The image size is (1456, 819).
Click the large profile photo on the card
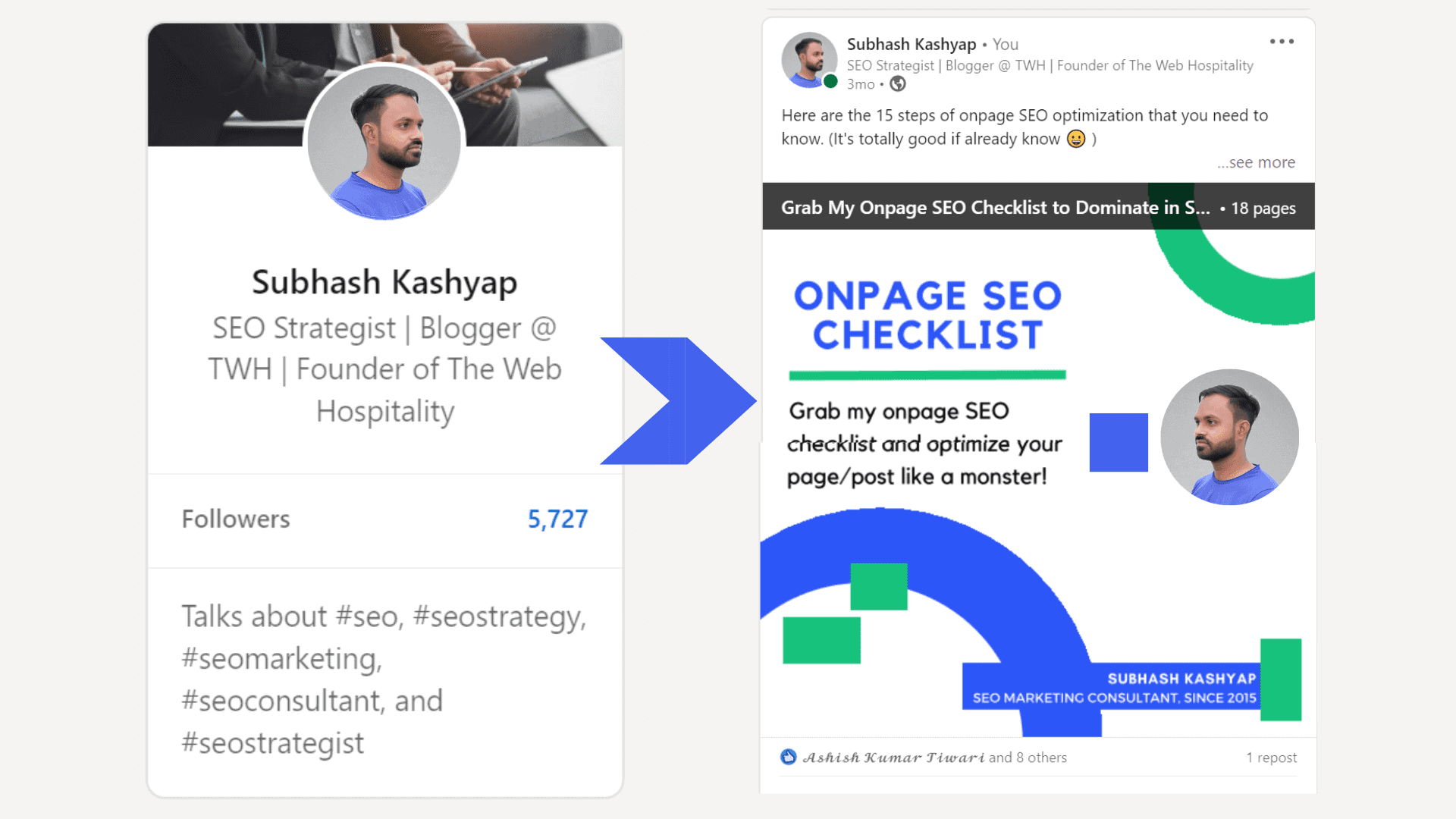pos(384,143)
